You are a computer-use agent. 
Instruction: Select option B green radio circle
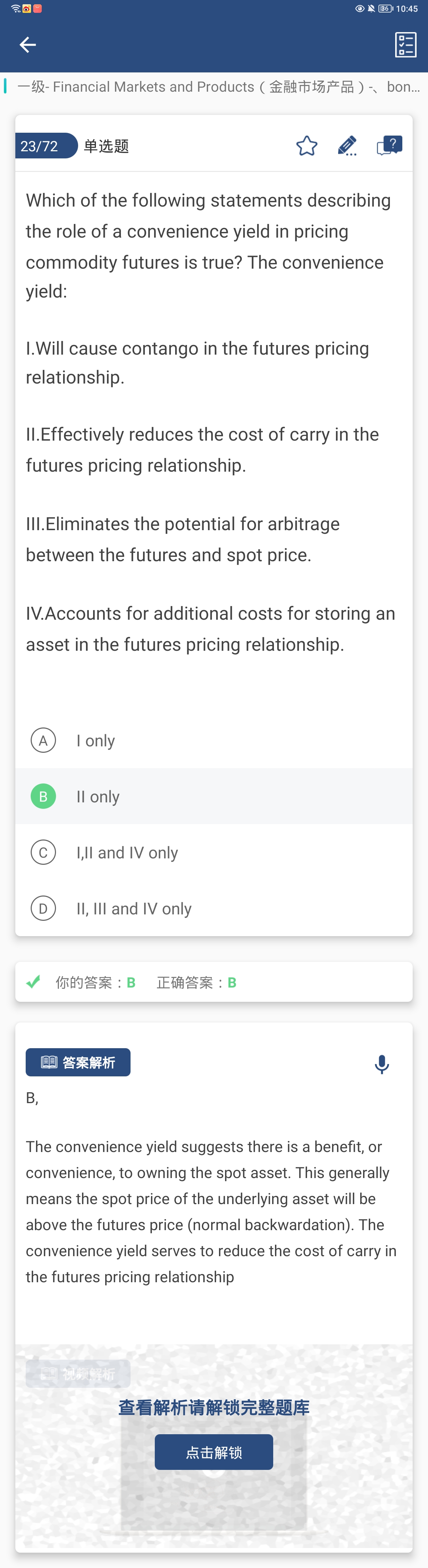[43, 796]
